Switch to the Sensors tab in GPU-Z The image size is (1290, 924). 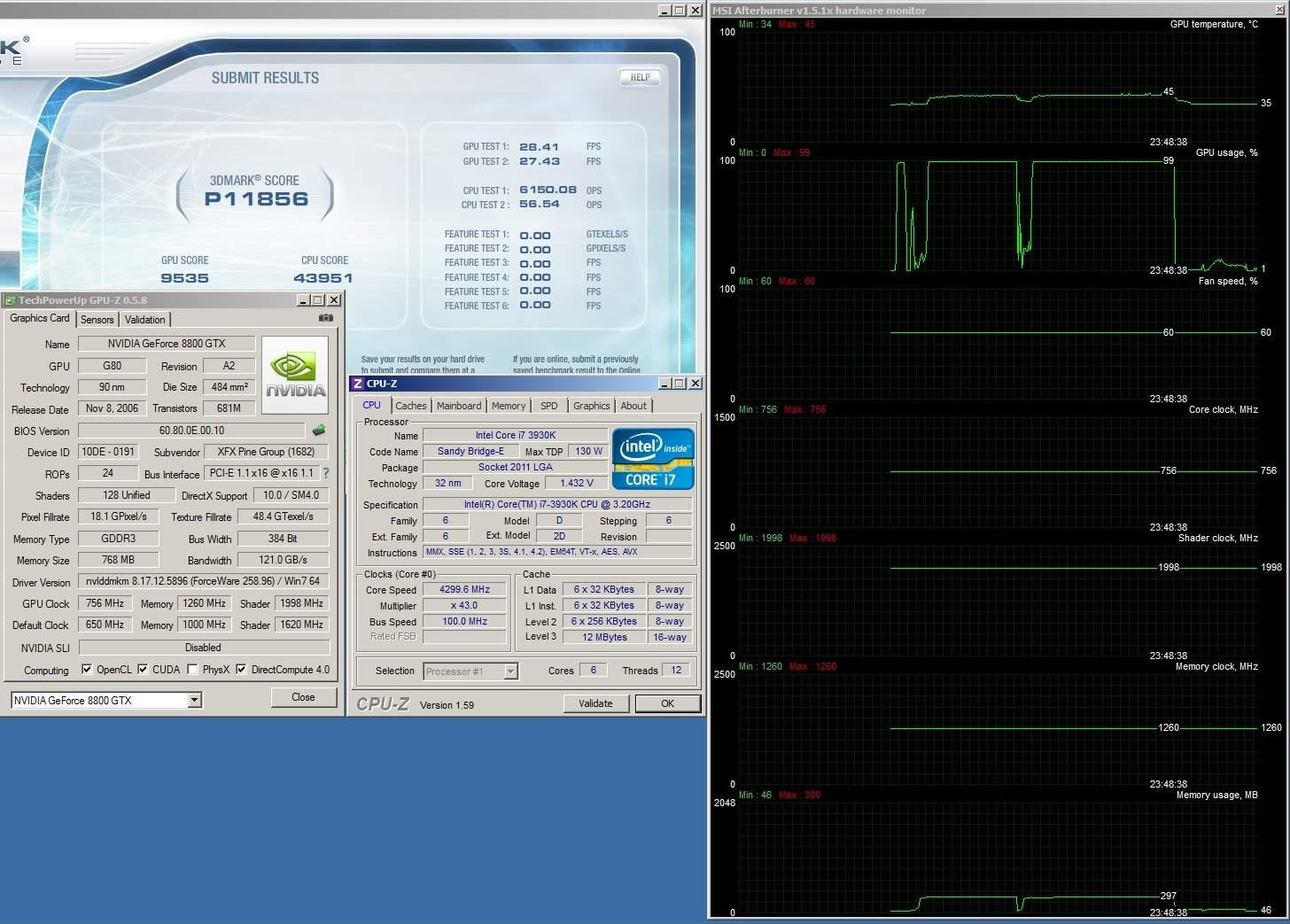pos(97,320)
